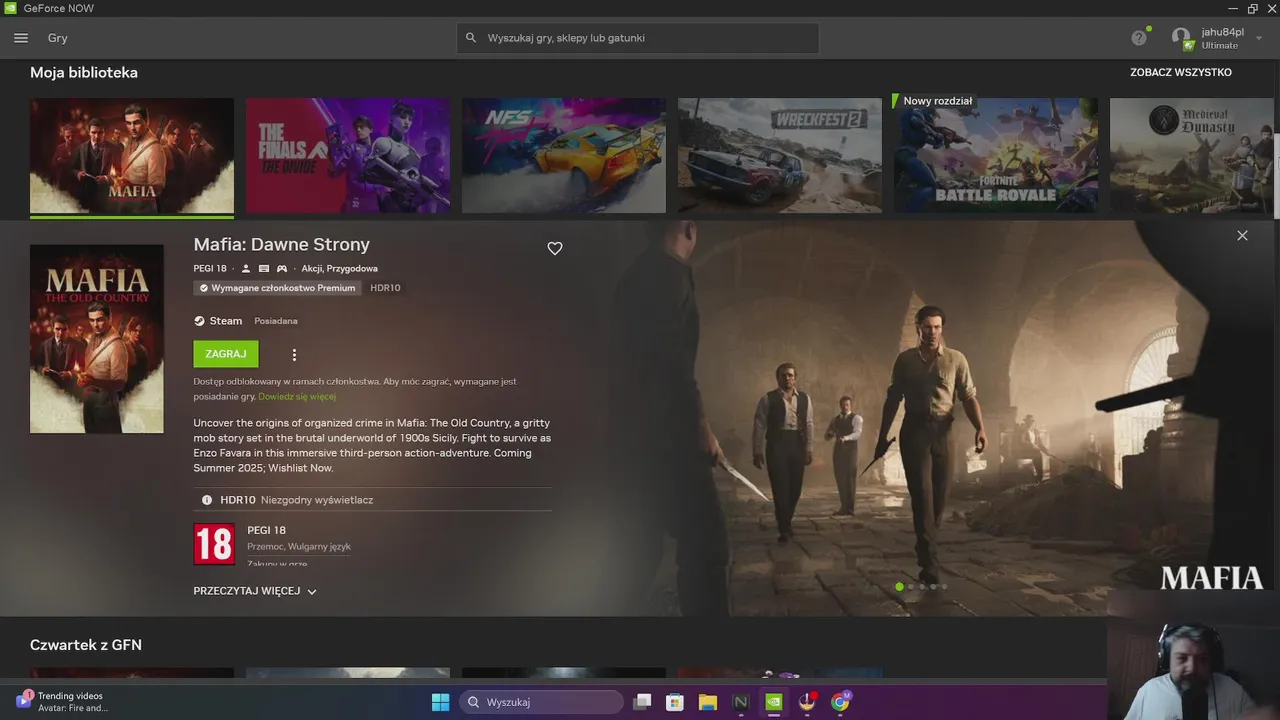Click the Mafia Old Country cover art
The height and width of the screenshot is (720, 1280).
(97, 339)
